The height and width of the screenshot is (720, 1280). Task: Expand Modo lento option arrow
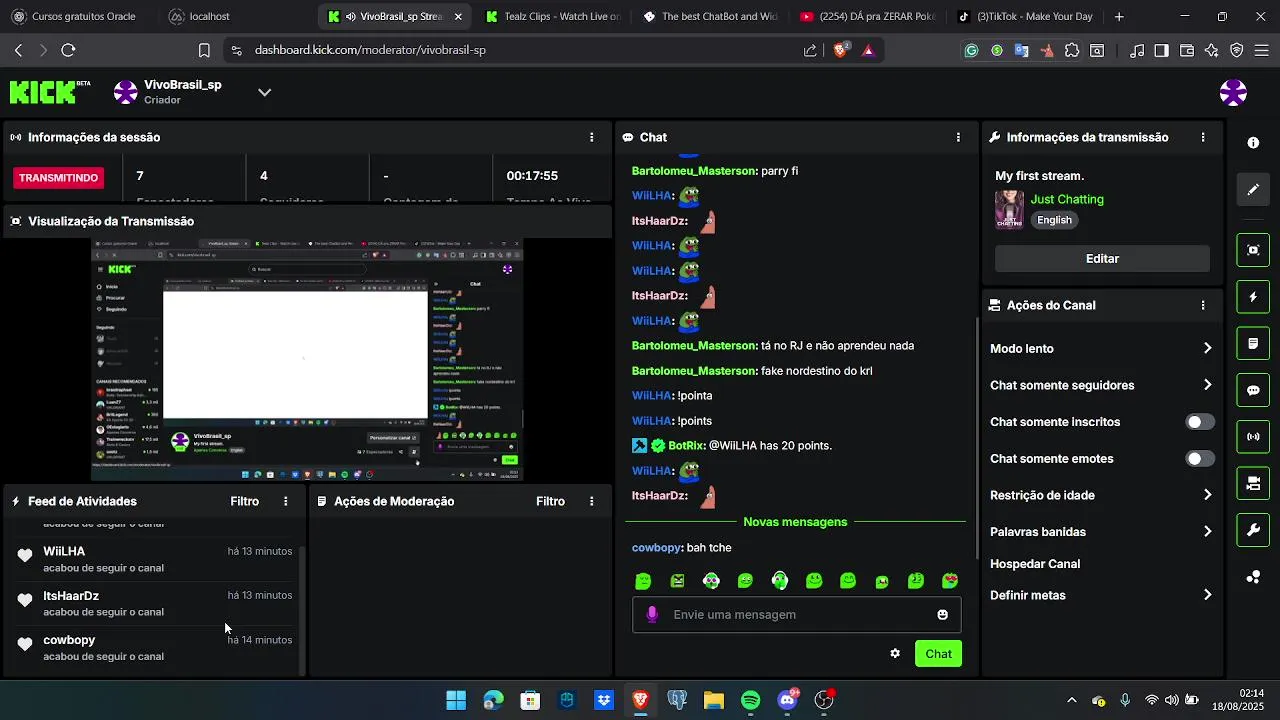1207,349
